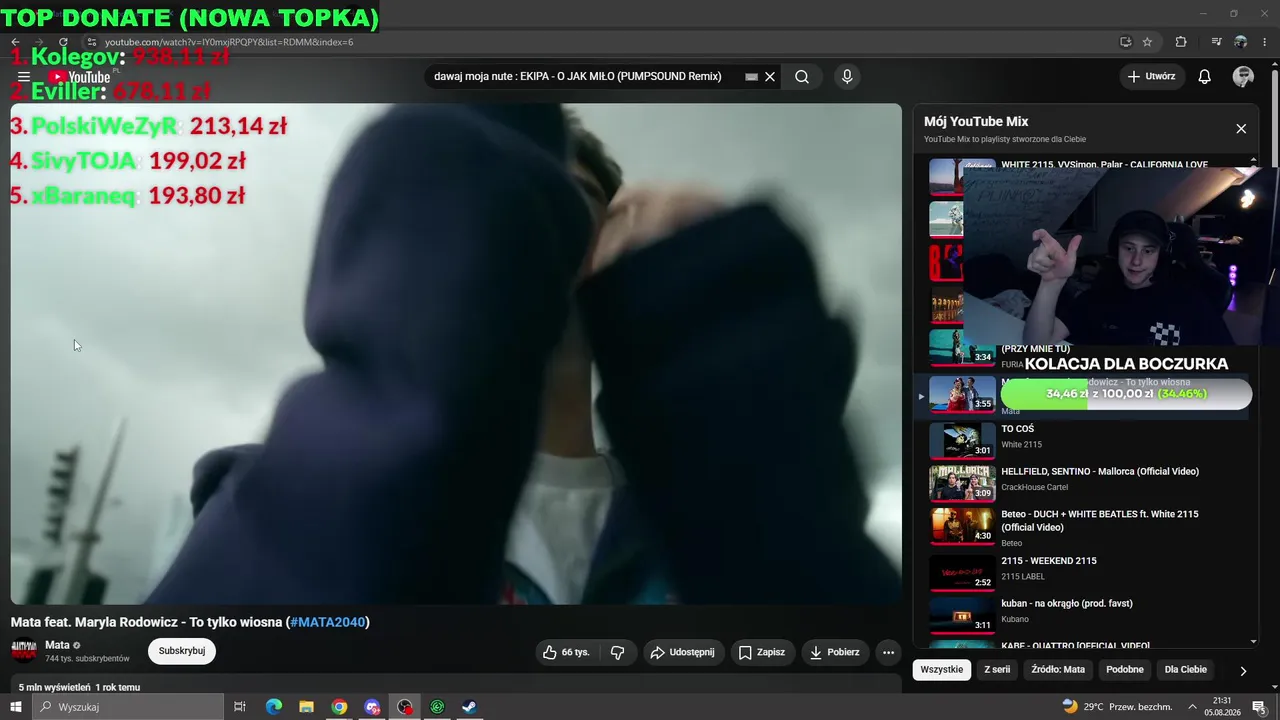Click the Subskrybuj button

(182, 651)
